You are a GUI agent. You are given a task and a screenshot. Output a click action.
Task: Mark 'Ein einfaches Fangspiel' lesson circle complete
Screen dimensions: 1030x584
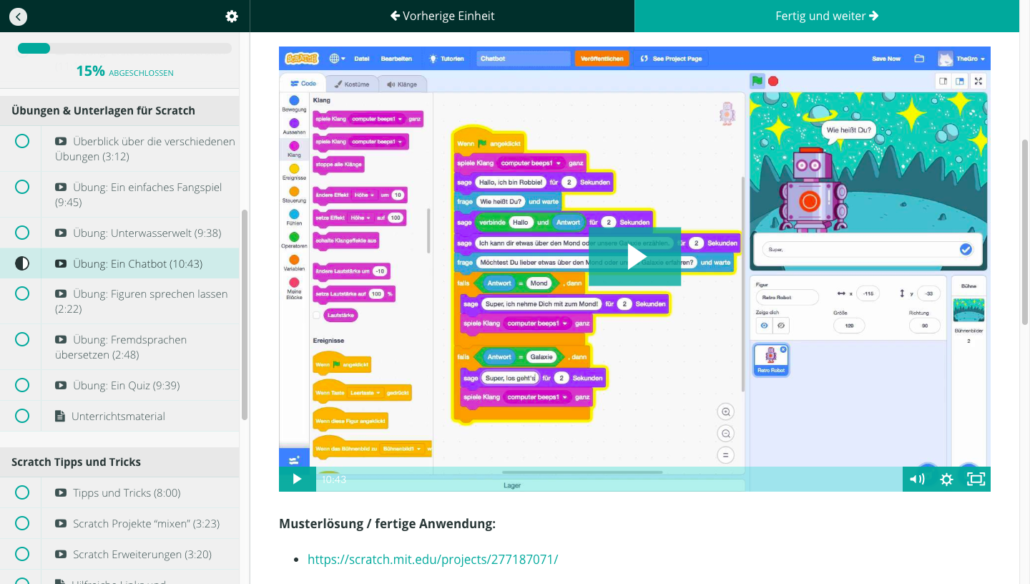pos(22,187)
